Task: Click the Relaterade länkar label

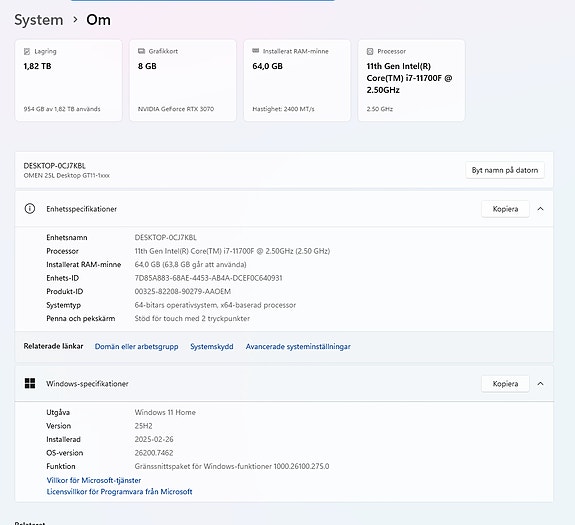Action: tap(54, 346)
